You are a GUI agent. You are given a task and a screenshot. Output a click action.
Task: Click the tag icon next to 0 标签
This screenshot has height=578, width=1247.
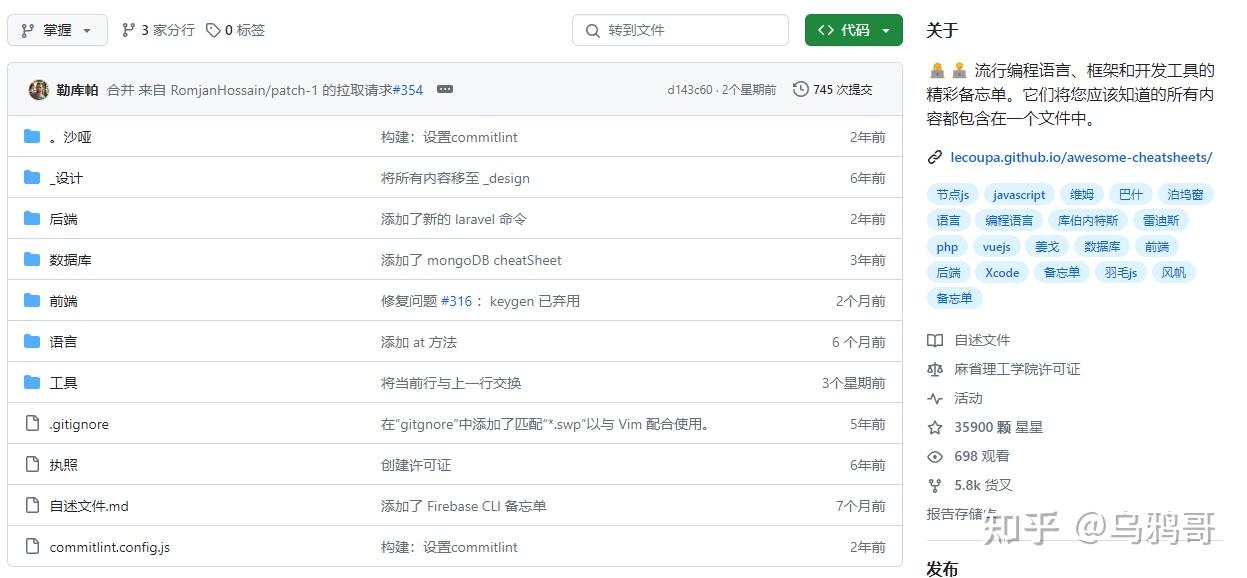[214, 30]
